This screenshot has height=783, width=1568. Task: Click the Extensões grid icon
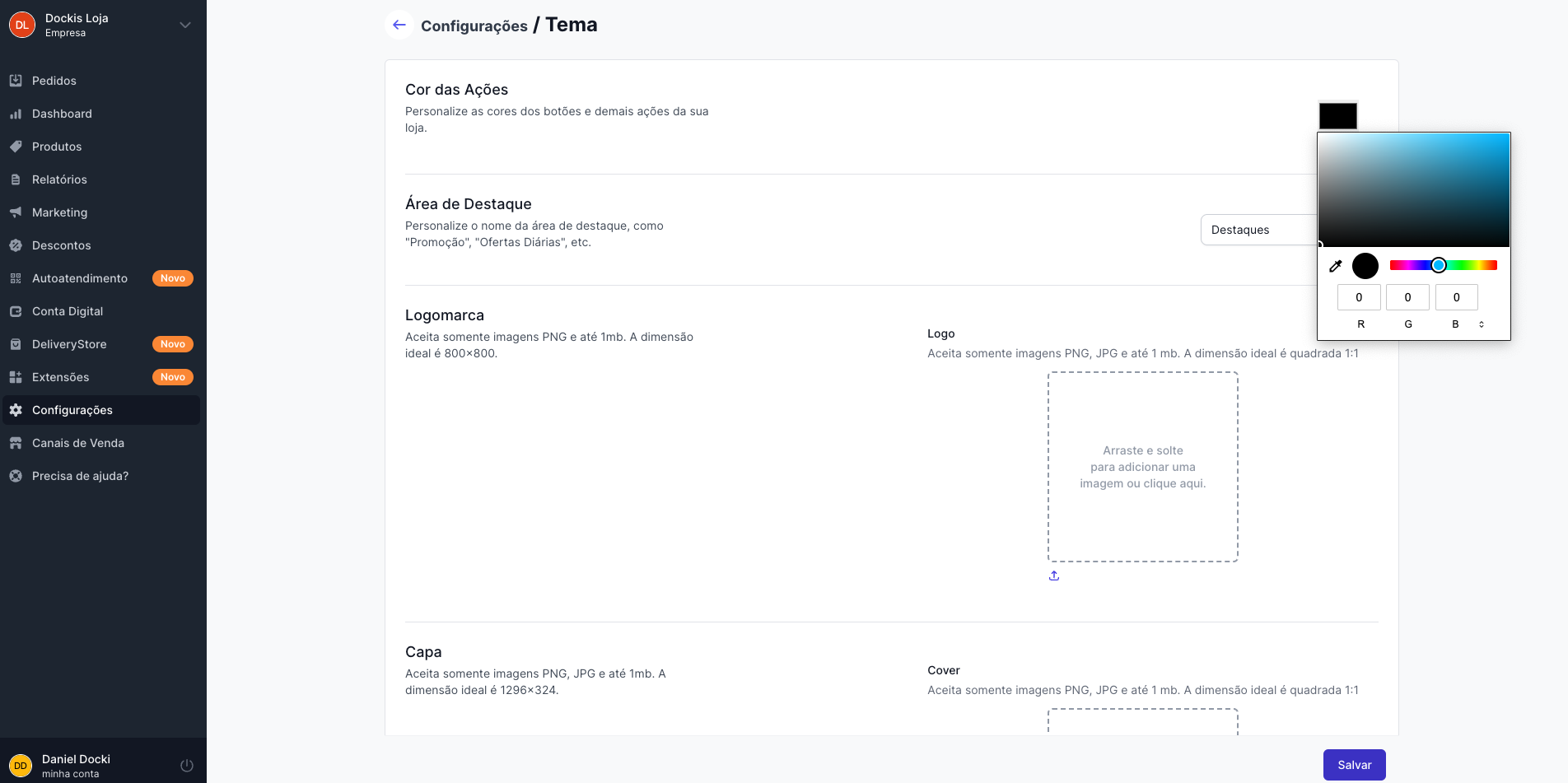point(16,377)
